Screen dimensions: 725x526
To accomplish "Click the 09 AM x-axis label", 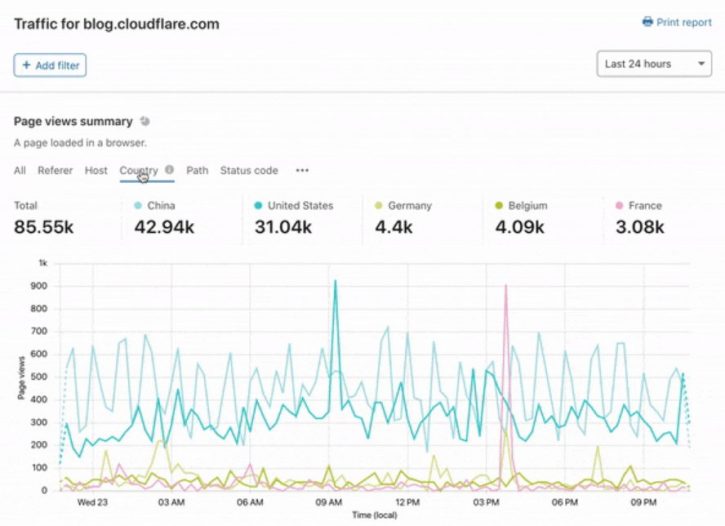I will pos(329,502).
